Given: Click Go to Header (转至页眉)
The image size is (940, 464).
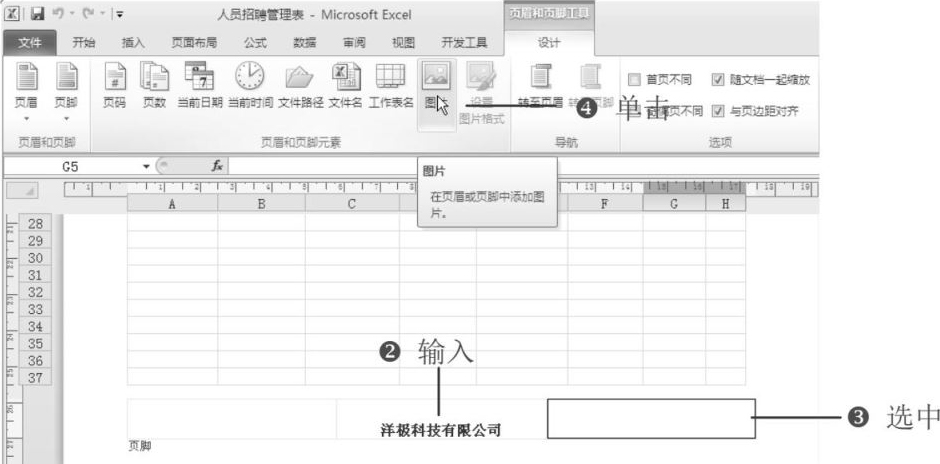Looking at the screenshot, I should click(x=540, y=86).
